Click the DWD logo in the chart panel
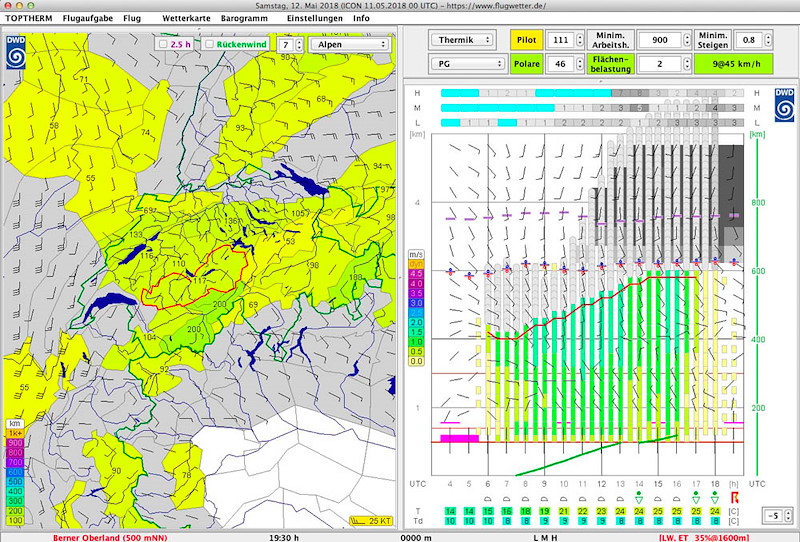 pos(784,105)
